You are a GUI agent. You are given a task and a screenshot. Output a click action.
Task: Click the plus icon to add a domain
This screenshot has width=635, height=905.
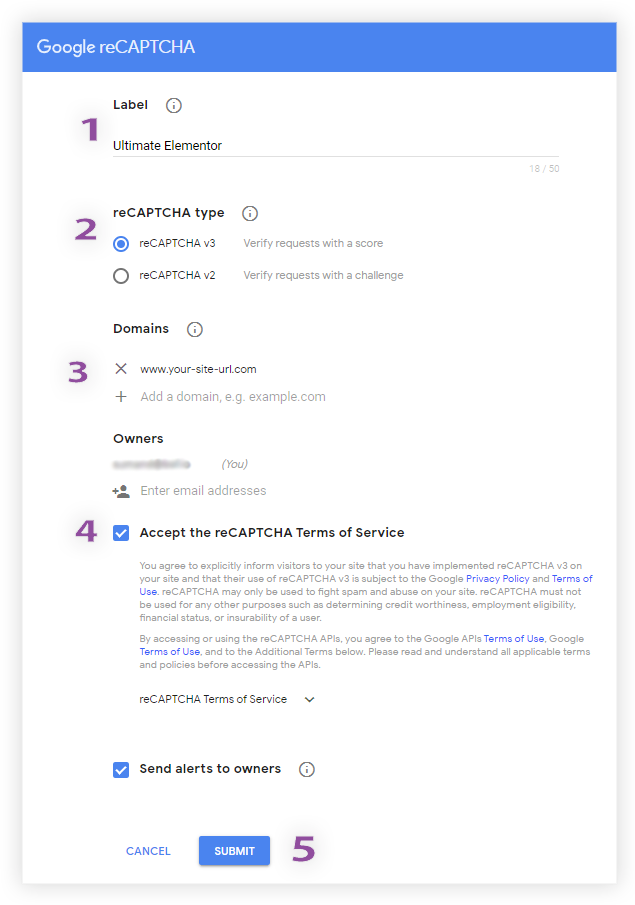121,397
